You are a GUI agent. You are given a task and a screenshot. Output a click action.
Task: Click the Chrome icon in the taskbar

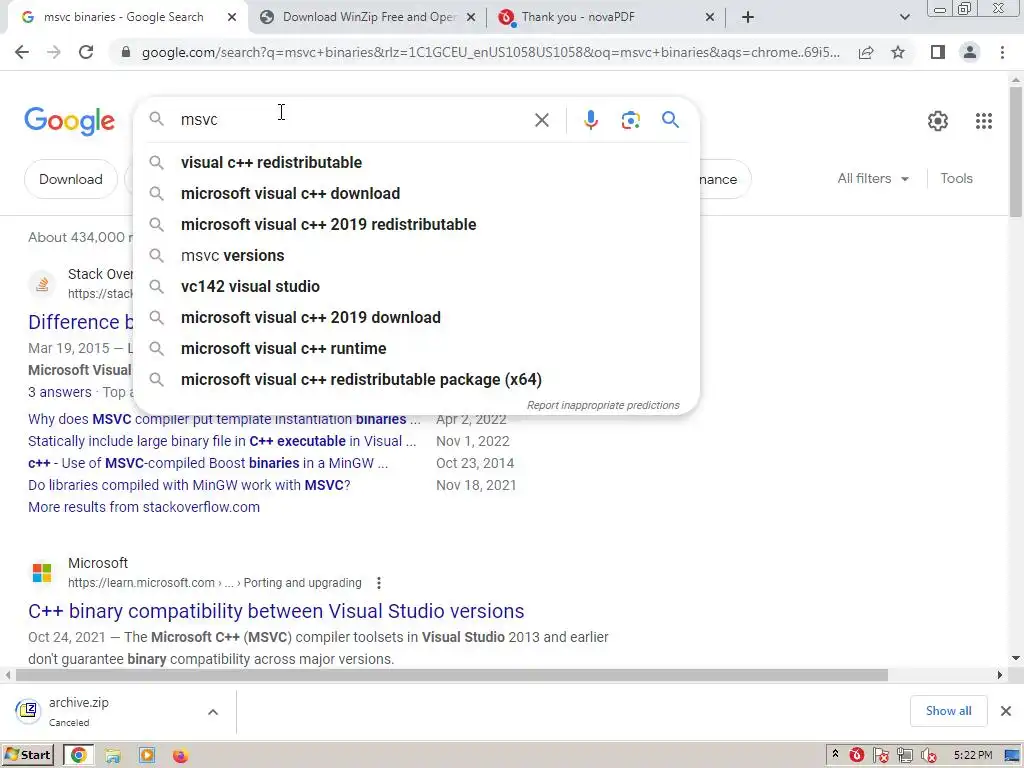(78, 756)
